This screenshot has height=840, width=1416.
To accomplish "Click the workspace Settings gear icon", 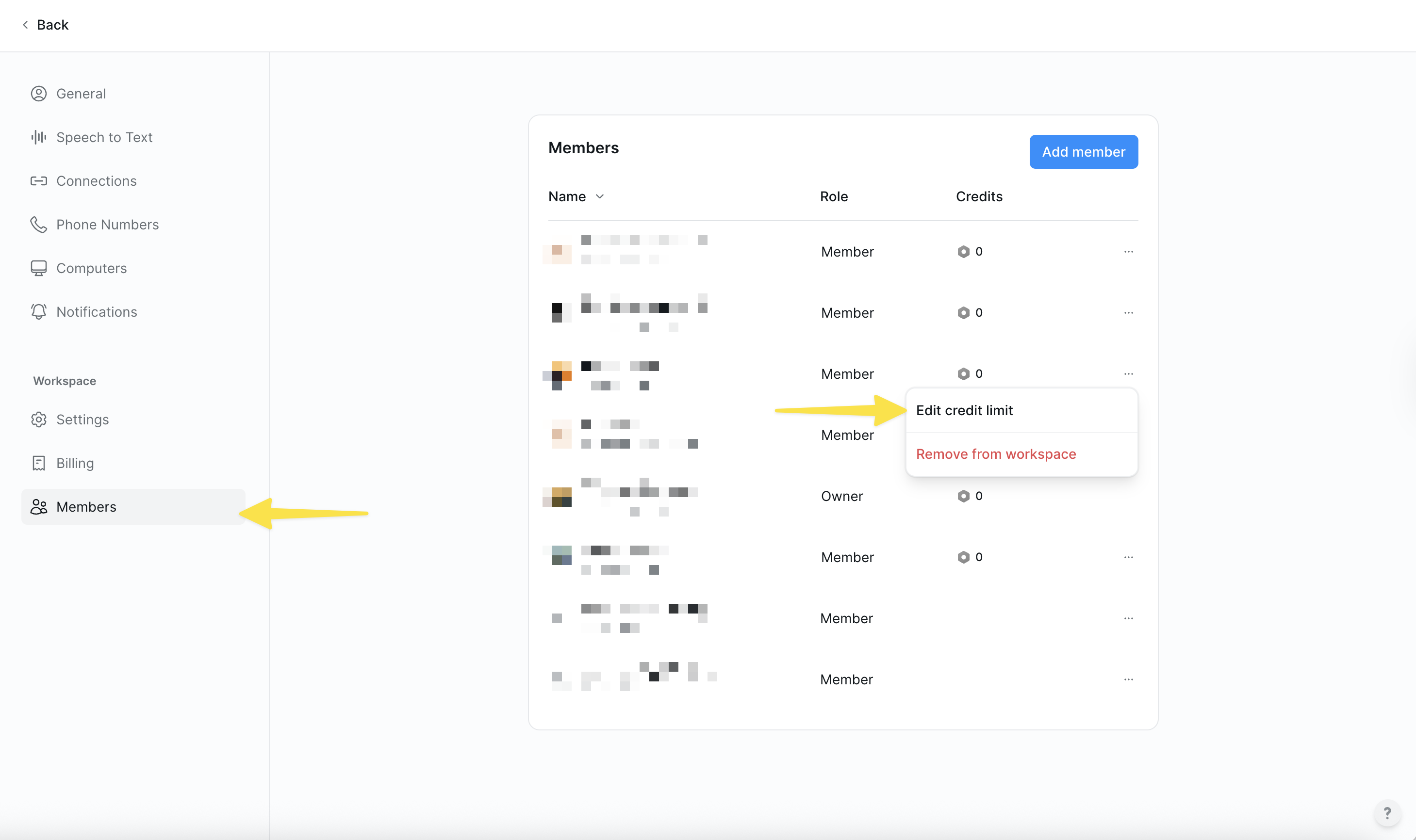I will click(x=38, y=419).
